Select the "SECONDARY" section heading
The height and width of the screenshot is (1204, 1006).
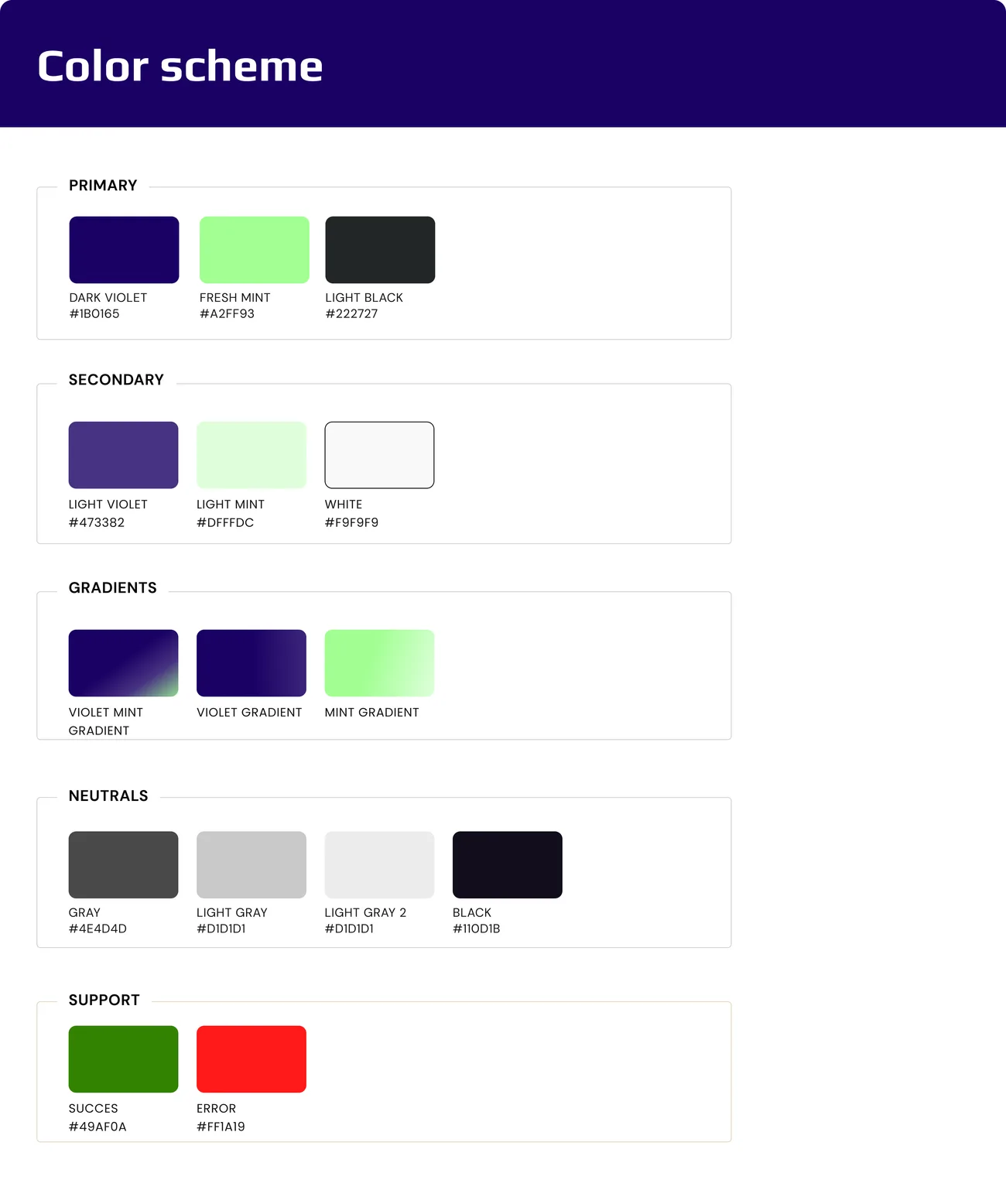(116, 380)
